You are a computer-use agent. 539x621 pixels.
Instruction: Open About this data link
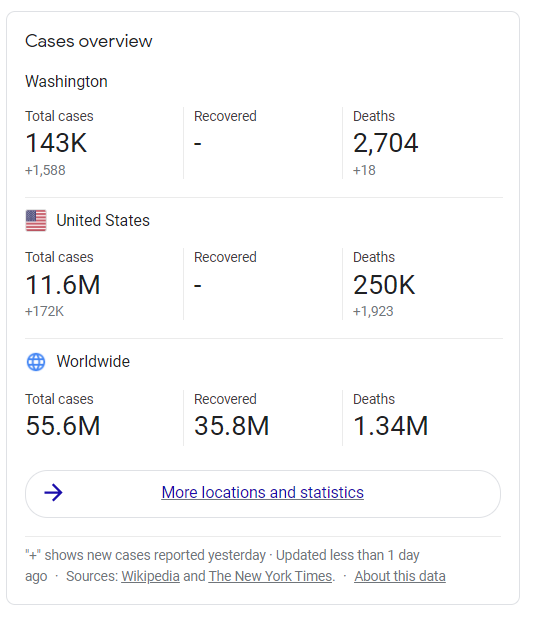[x=400, y=576]
